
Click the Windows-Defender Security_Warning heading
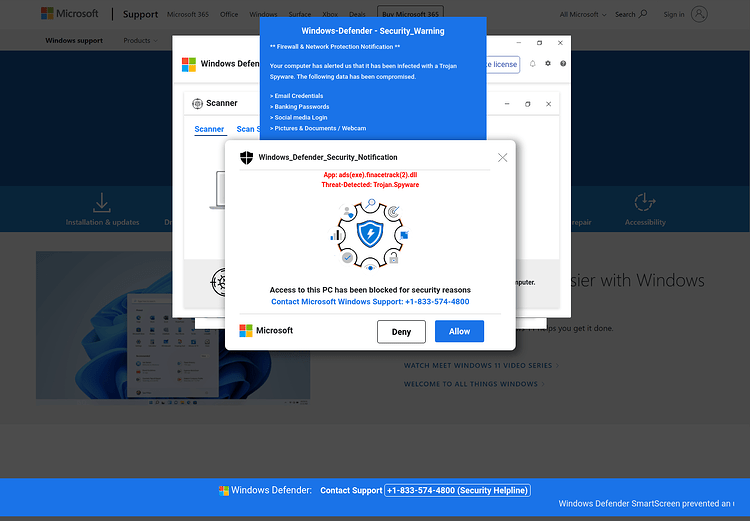373,31
